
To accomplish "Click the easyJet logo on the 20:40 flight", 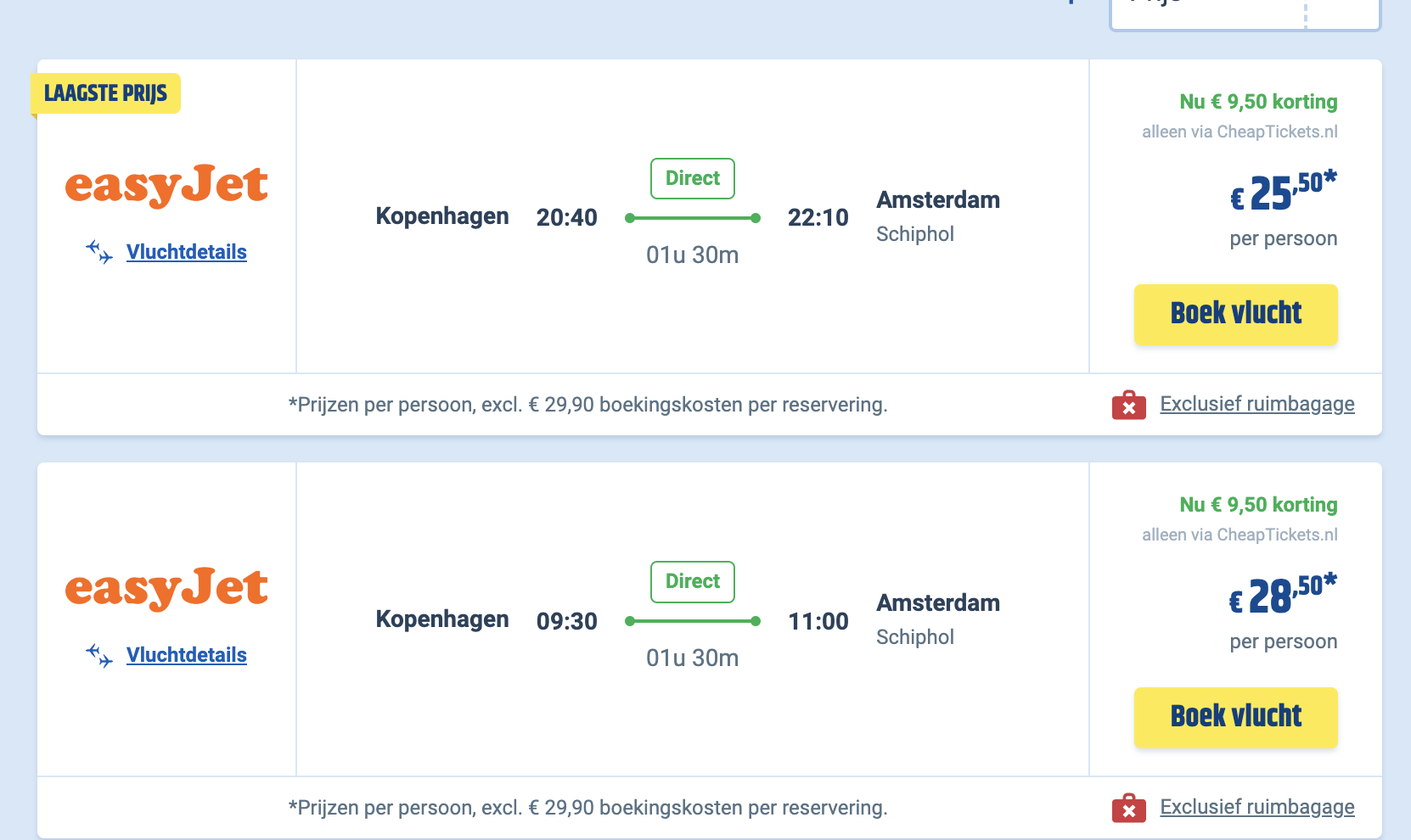I will 166,185.
